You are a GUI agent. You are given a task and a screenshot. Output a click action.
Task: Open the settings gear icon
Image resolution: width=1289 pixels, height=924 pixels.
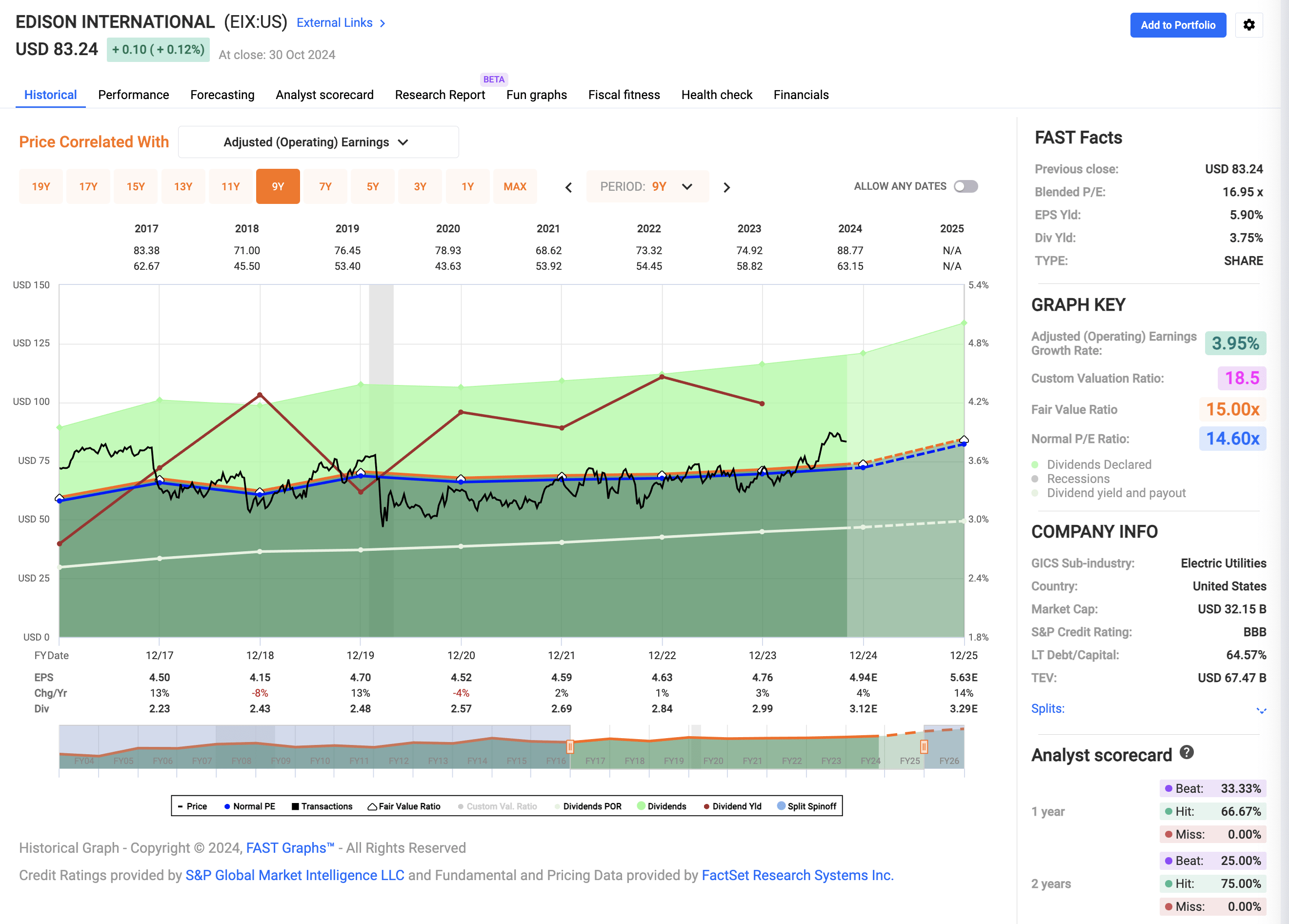(1249, 25)
